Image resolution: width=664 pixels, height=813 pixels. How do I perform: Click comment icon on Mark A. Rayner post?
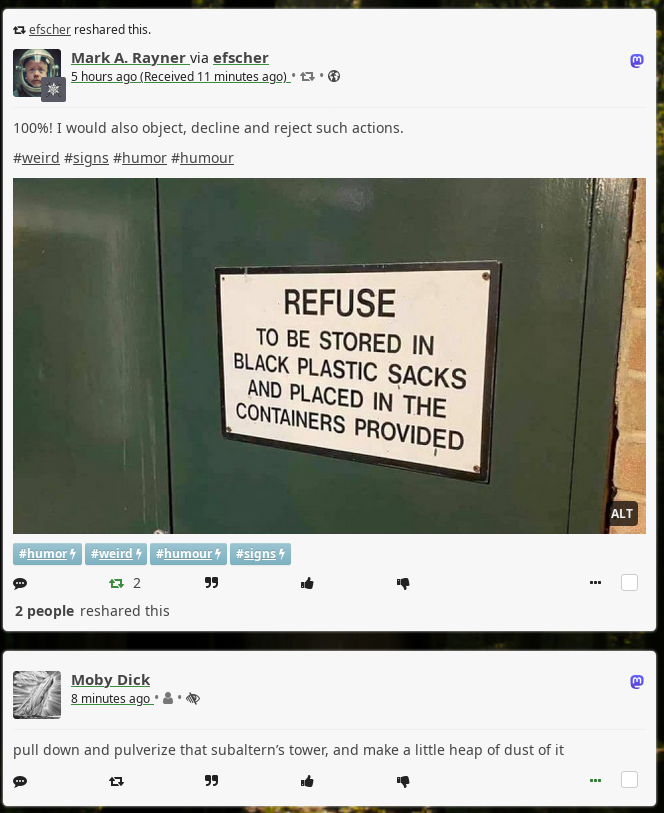[x=20, y=583]
